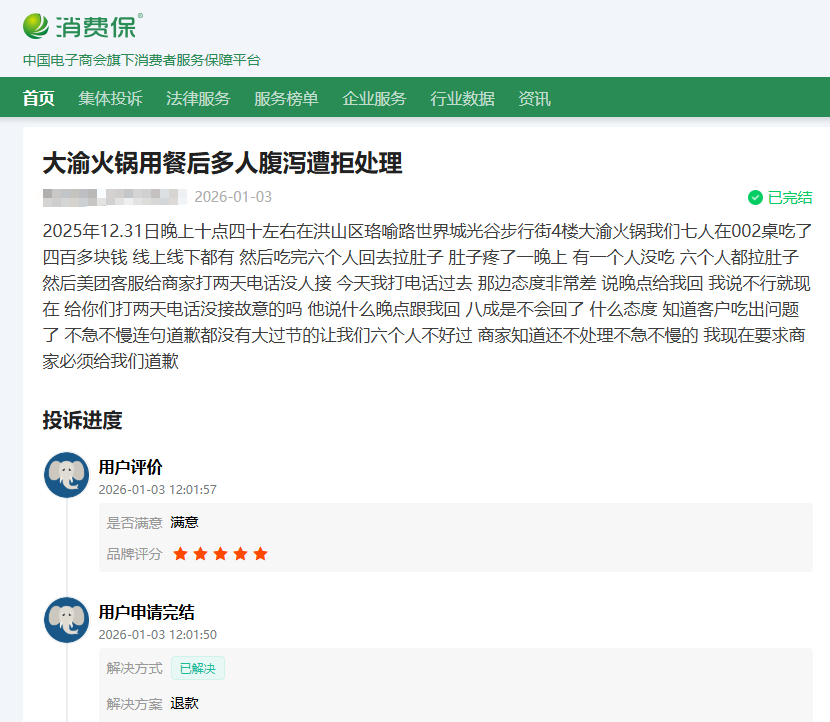830x722 pixels.
Task: Open the 集体投诉 menu item
Action: click(110, 98)
